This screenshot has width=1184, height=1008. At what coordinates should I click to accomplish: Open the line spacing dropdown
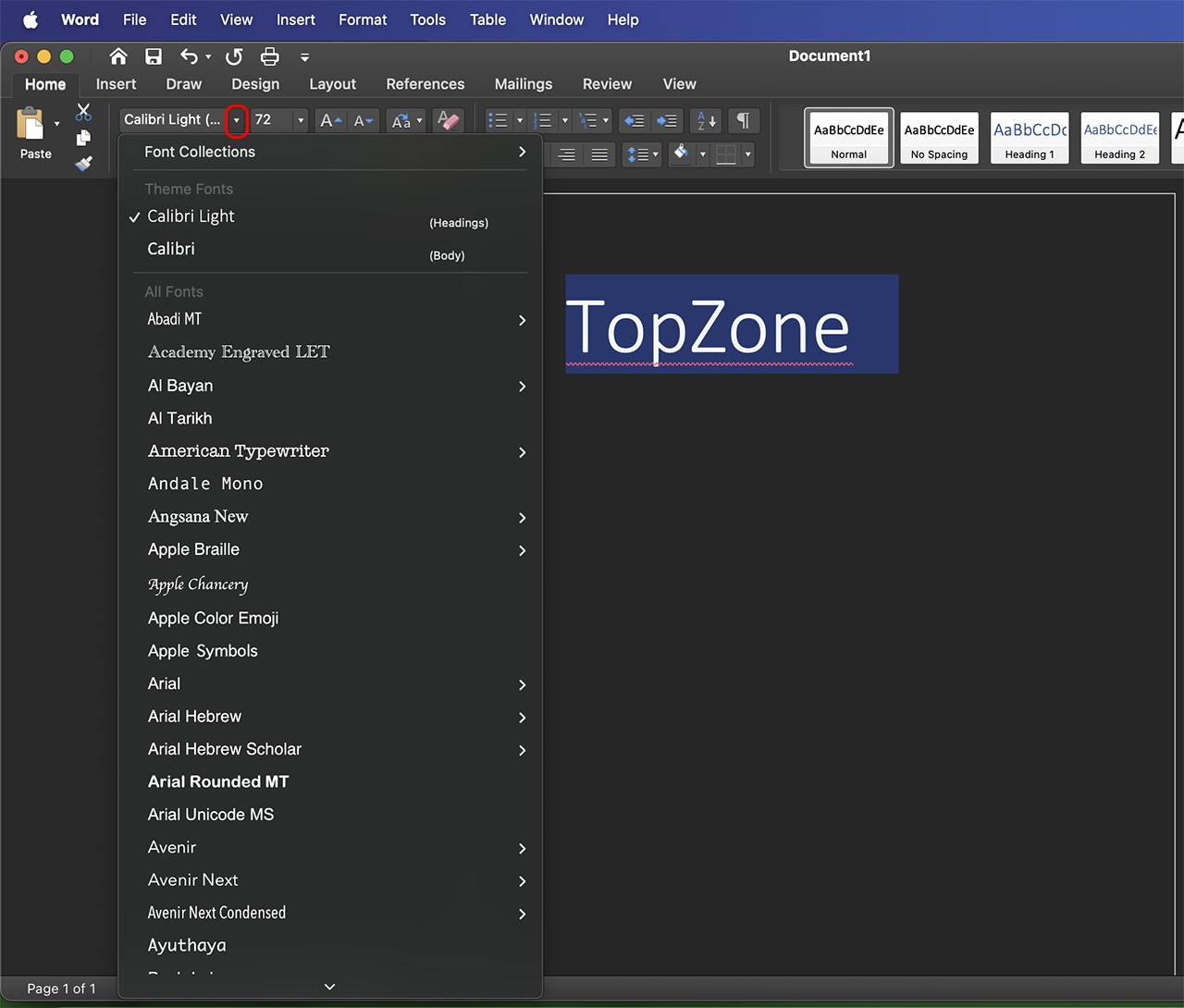point(642,154)
